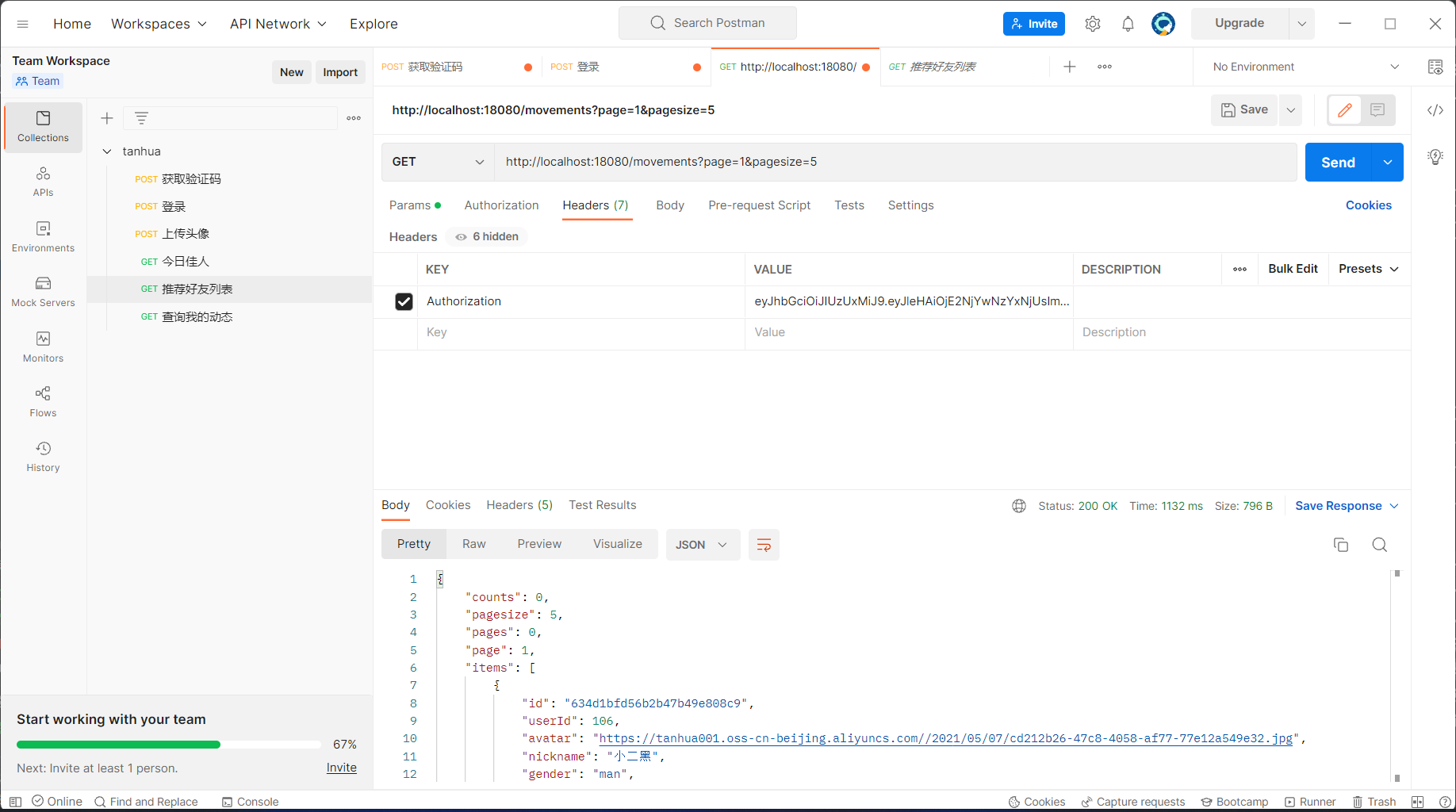Create a new collection with plus icon
This screenshot has height=812, width=1456.
107,118
